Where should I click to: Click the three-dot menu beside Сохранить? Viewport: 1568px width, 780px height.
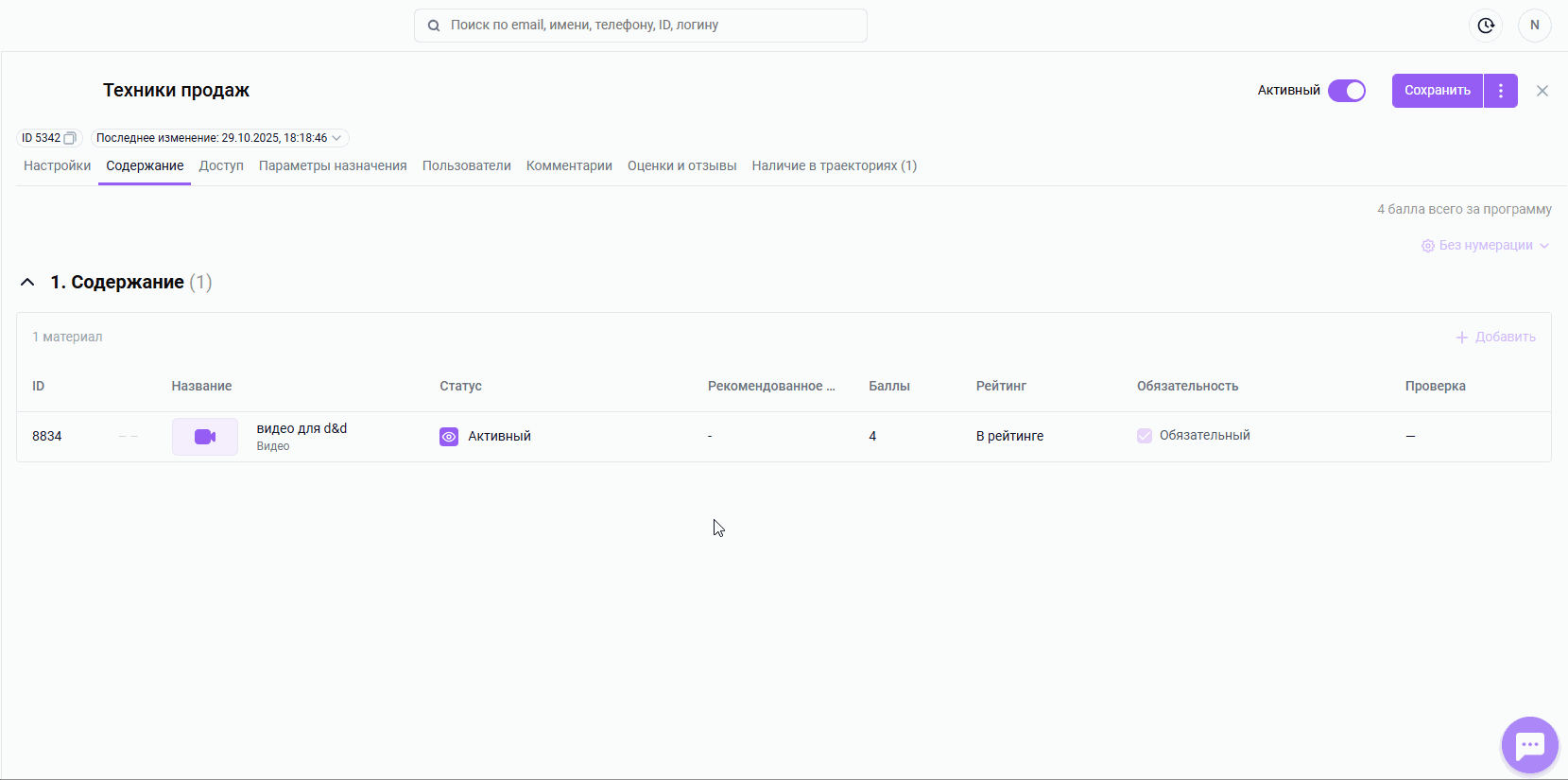1501,91
